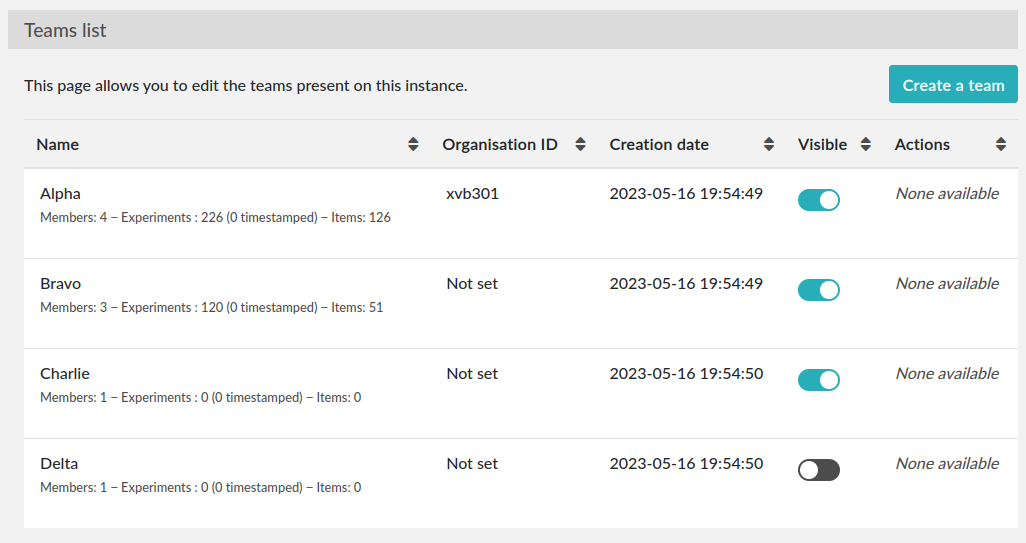
Task: Click the Creation date header text
Action: pyautogui.click(x=659, y=145)
